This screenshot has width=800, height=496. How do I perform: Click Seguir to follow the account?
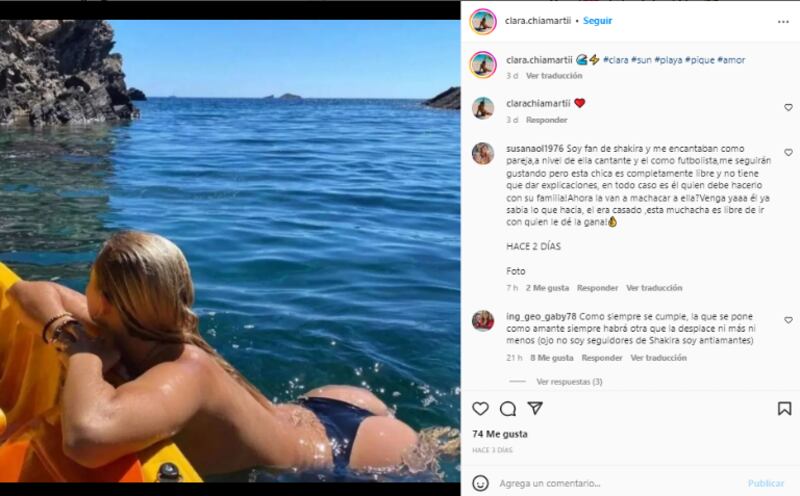[x=597, y=21]
